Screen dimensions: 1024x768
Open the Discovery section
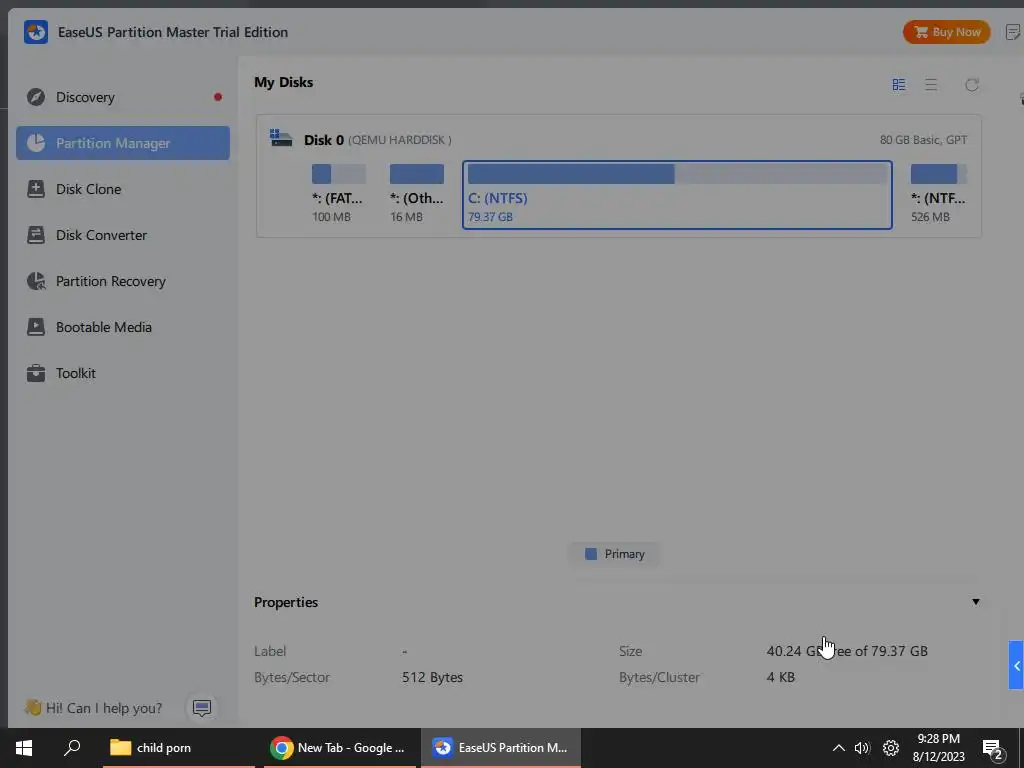coord(123,97)
